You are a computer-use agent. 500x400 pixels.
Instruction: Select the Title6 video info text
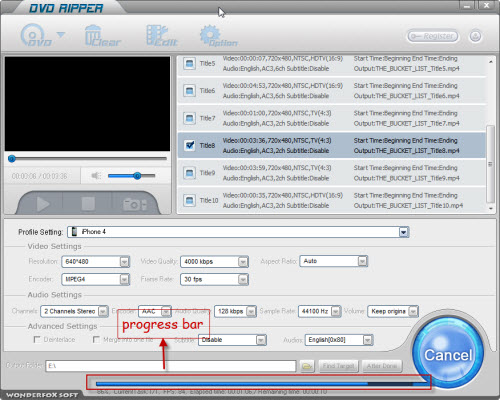(x=283, y=86)
